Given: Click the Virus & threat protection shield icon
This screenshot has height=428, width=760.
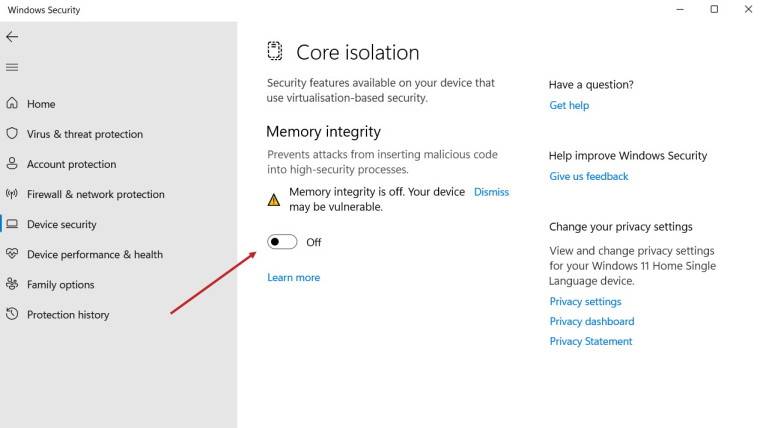Looking at the screenshot, I should tap(12, 134).
